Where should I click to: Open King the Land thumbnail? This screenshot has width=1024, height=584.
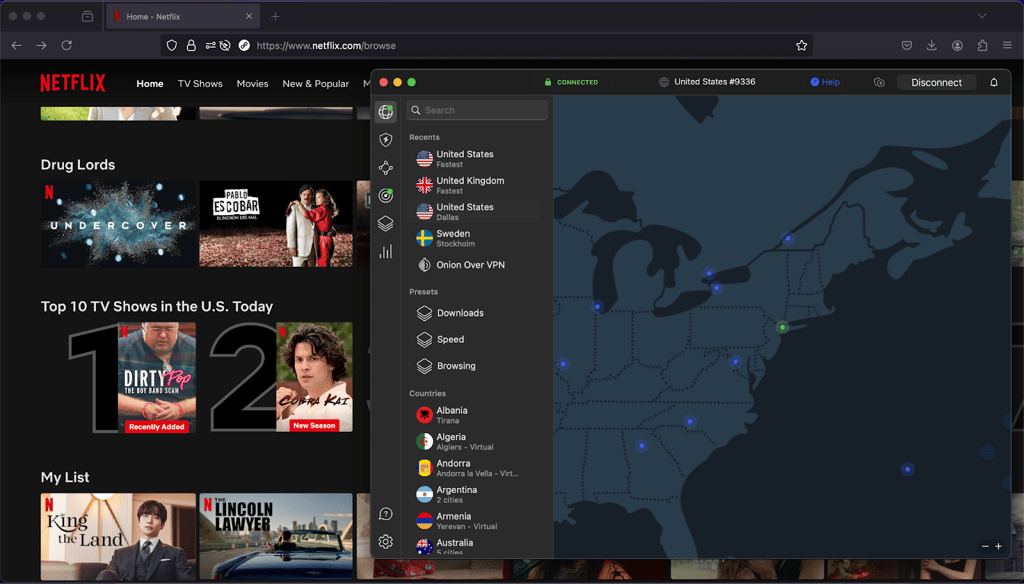[x=118, y=536]
